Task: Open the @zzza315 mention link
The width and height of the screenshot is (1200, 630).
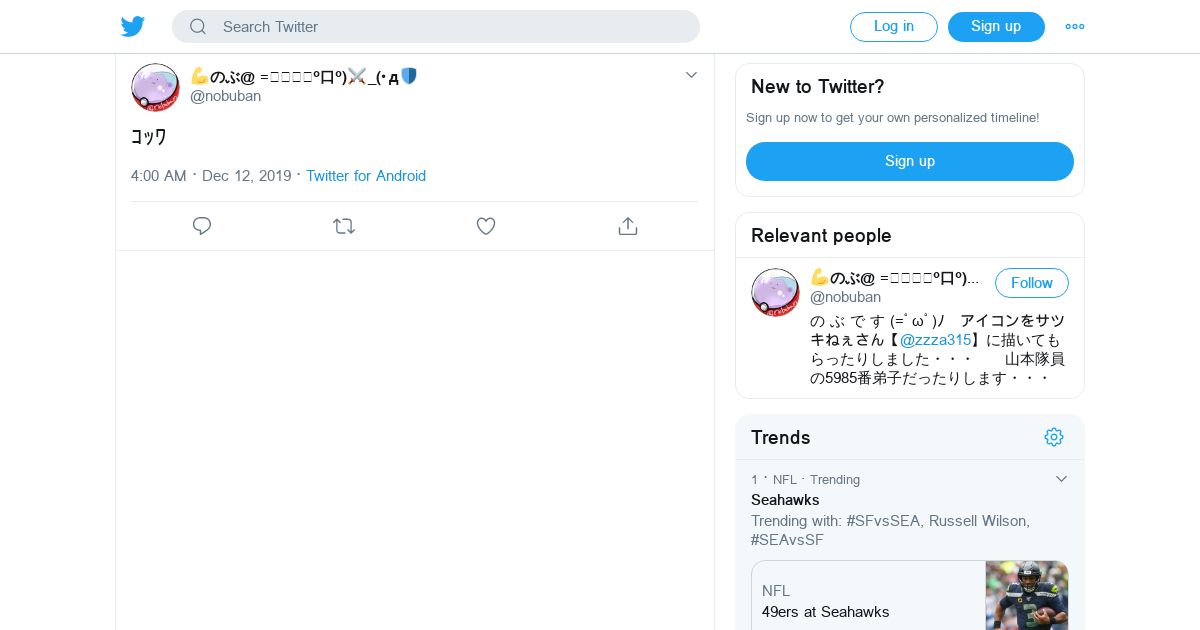Action: tap(935, 340)
